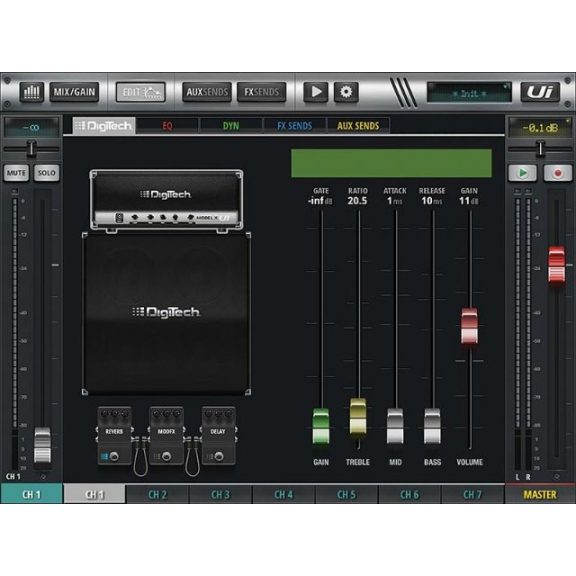Click the DigiTech speaker cabinet

[166, 314]
